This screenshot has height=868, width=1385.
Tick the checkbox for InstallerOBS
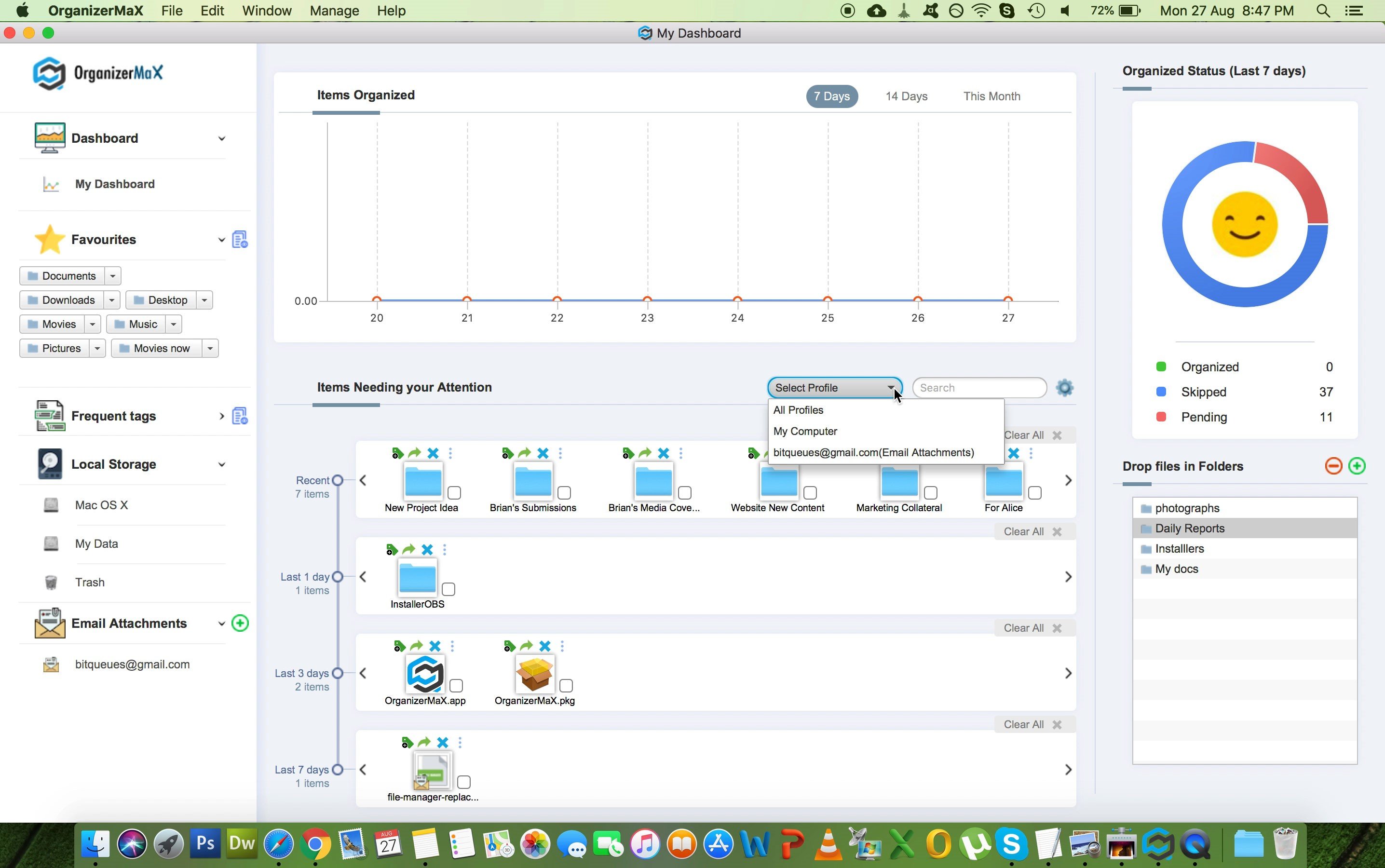pyautogui.click(x=448, y=589)
